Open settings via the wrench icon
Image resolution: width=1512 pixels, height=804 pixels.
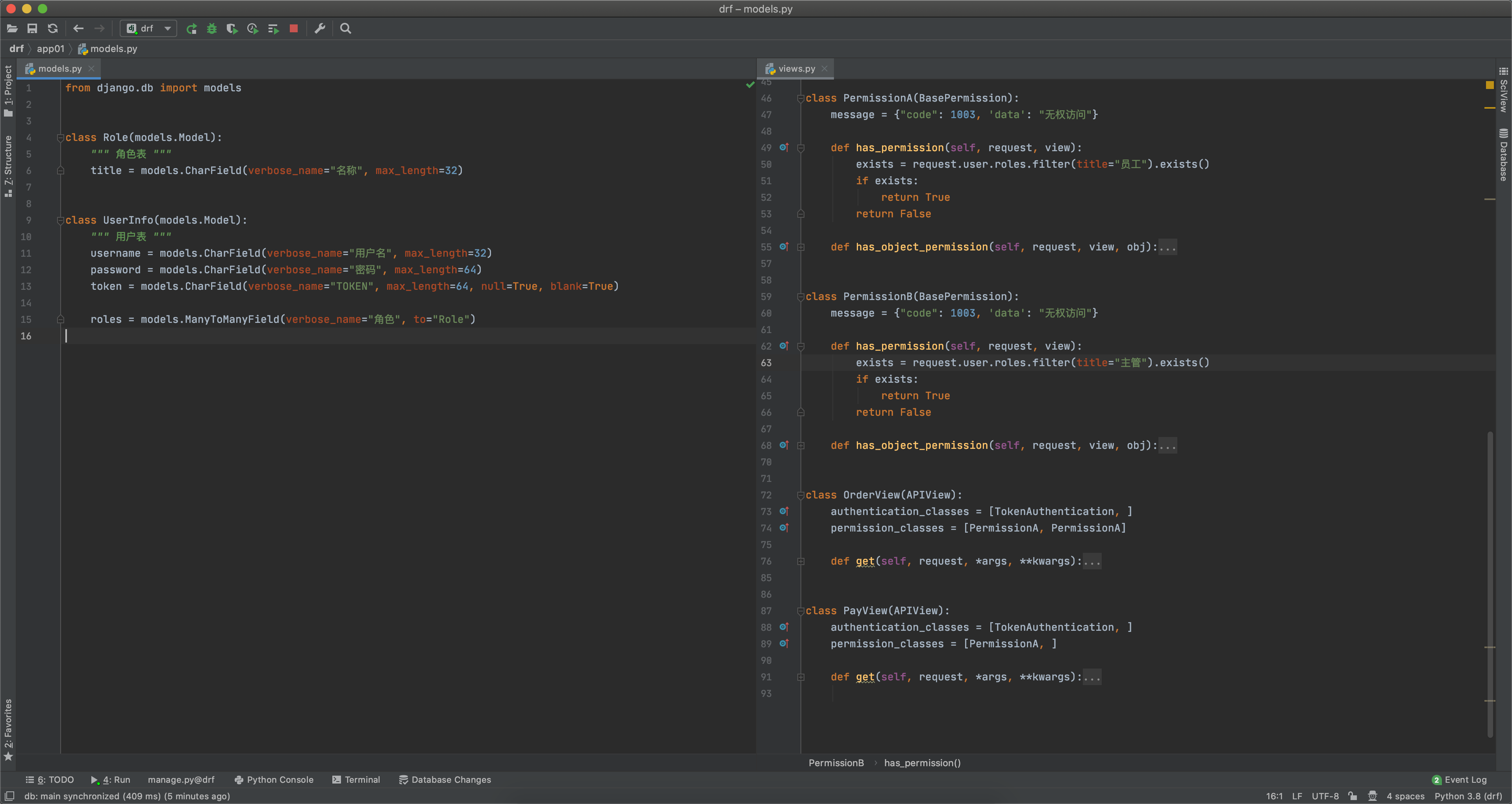coord(320,28)
